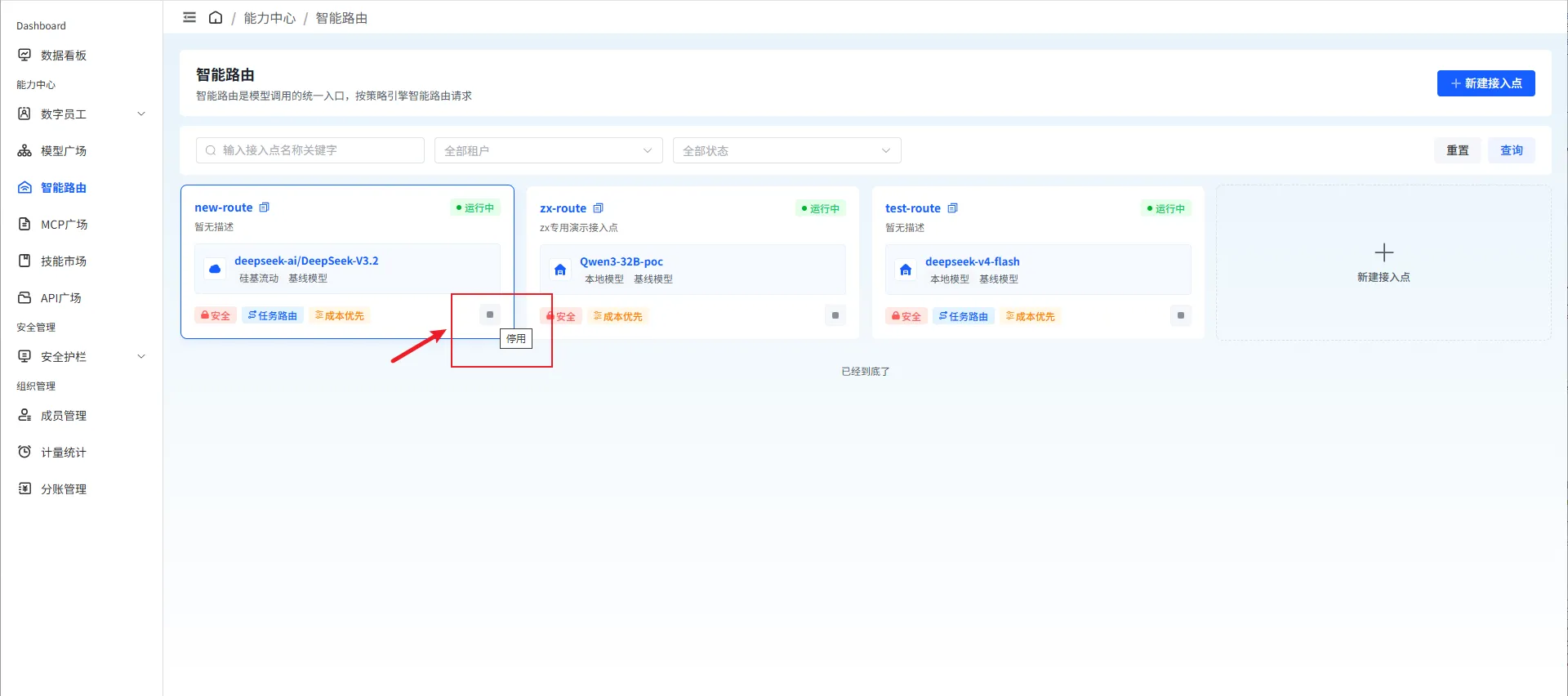Stop the new-route entry point
Screen dimensions: 1568x696
point(490,315)
